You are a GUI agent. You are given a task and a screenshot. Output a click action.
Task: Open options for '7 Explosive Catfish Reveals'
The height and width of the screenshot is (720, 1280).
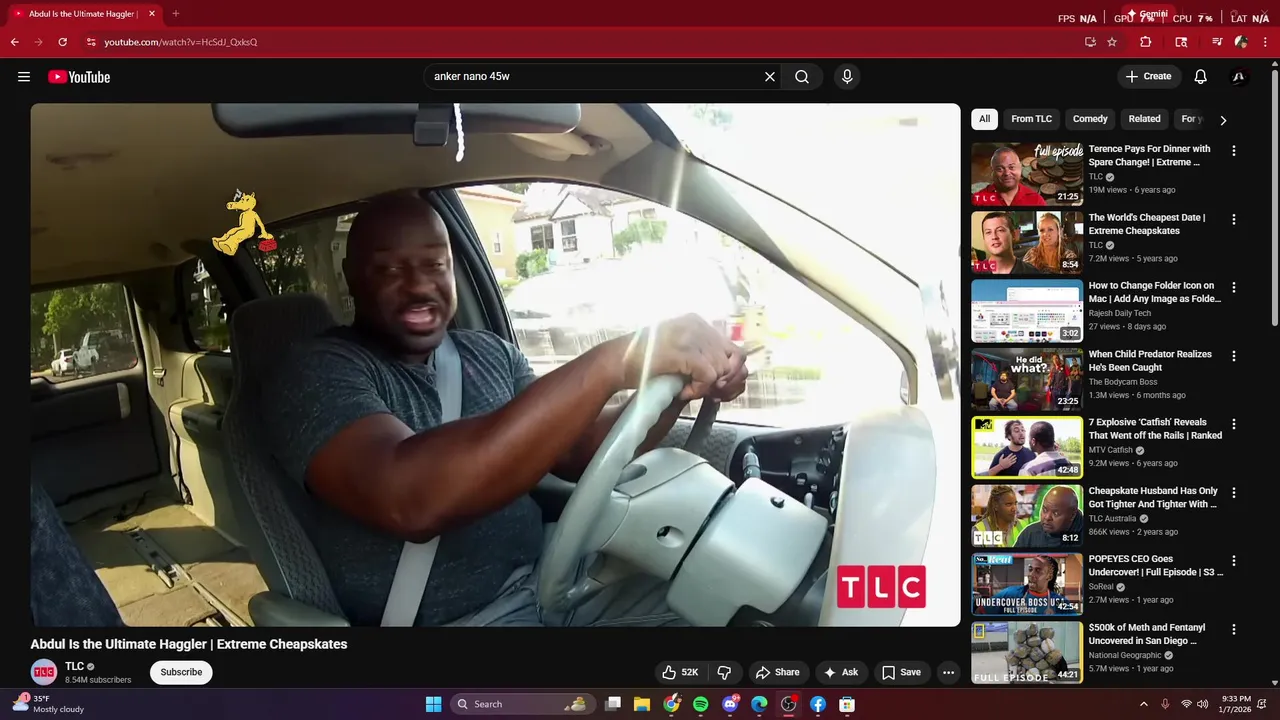[1233, 424]
